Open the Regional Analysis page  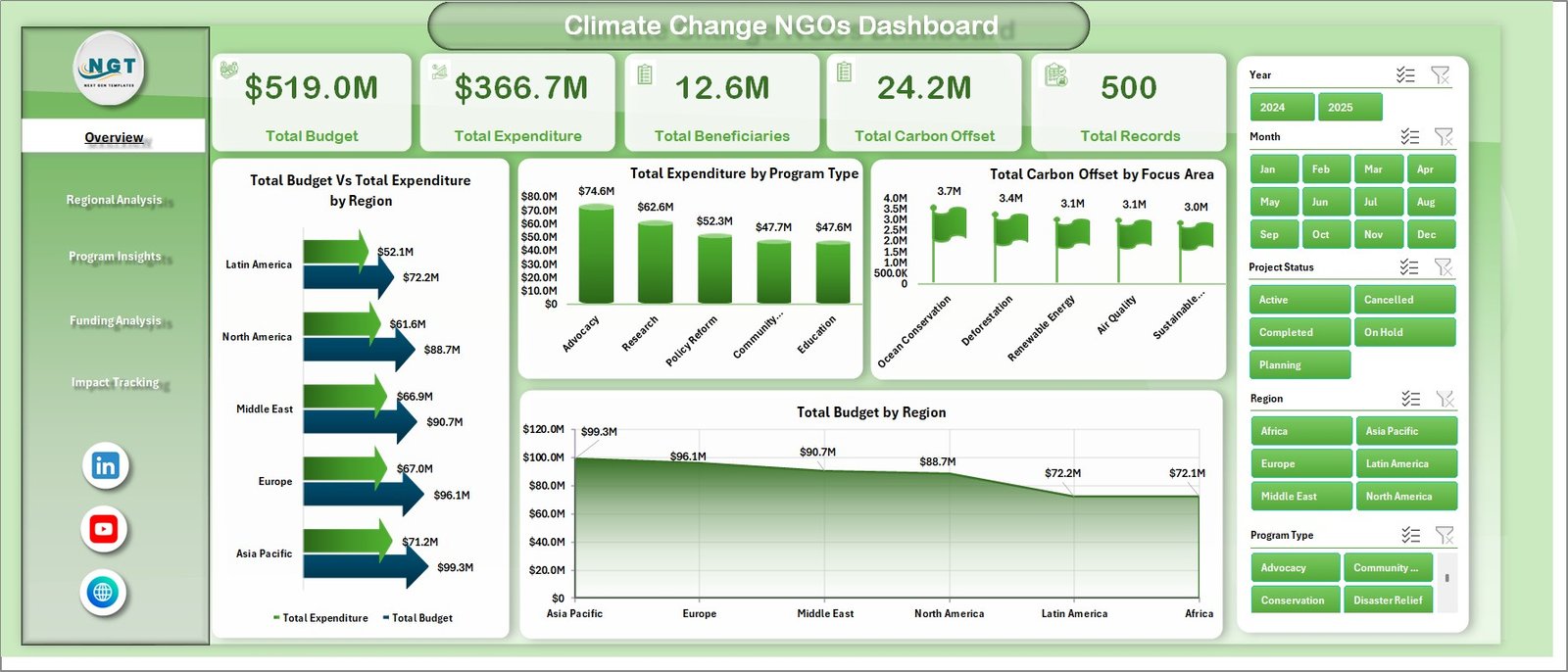[114, 200]
